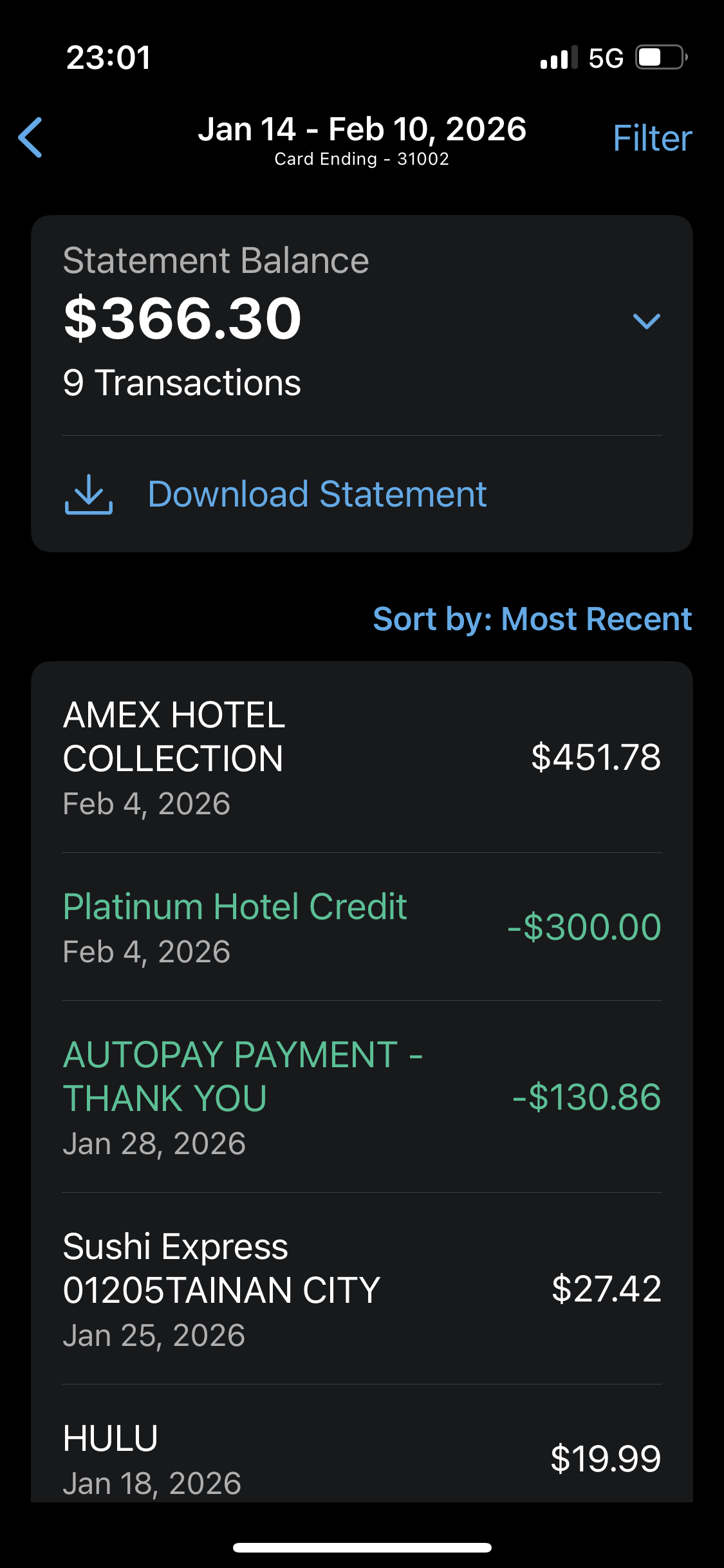
Task: Tap the 23:01 clock in status bar
Action: pos(108,58)
